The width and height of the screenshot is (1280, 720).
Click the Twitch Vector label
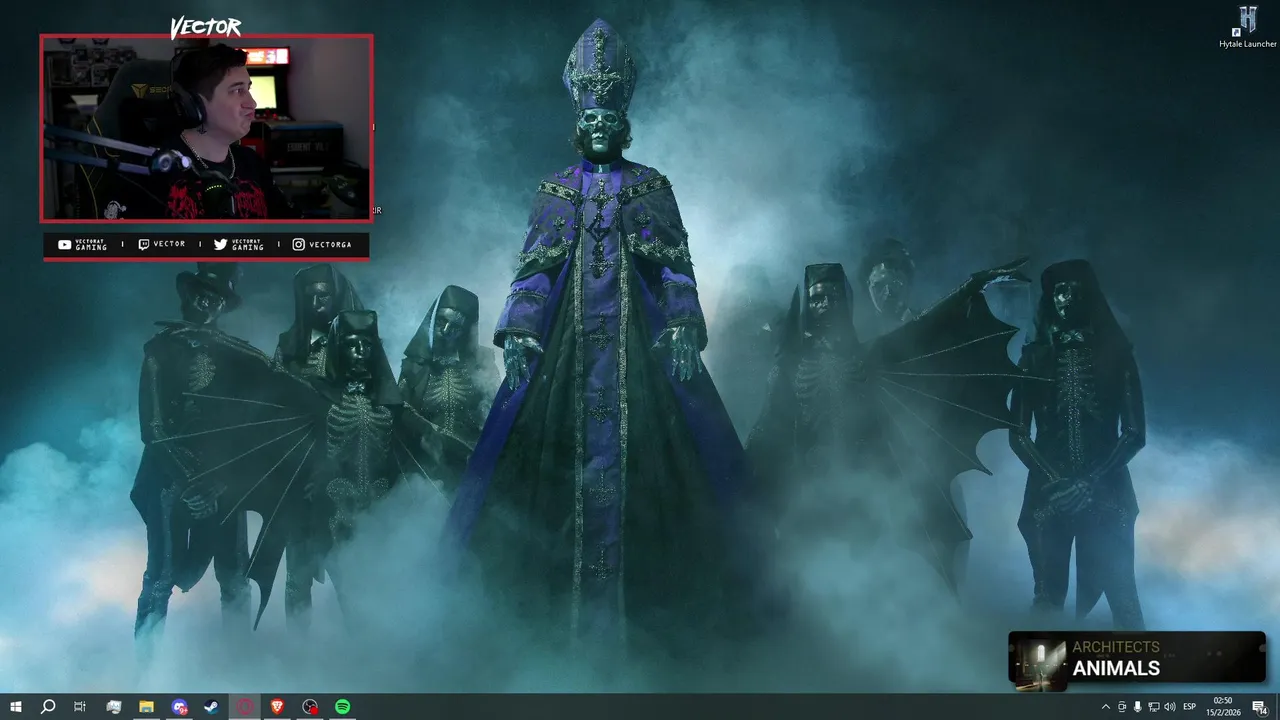click(x=161, y=244)
